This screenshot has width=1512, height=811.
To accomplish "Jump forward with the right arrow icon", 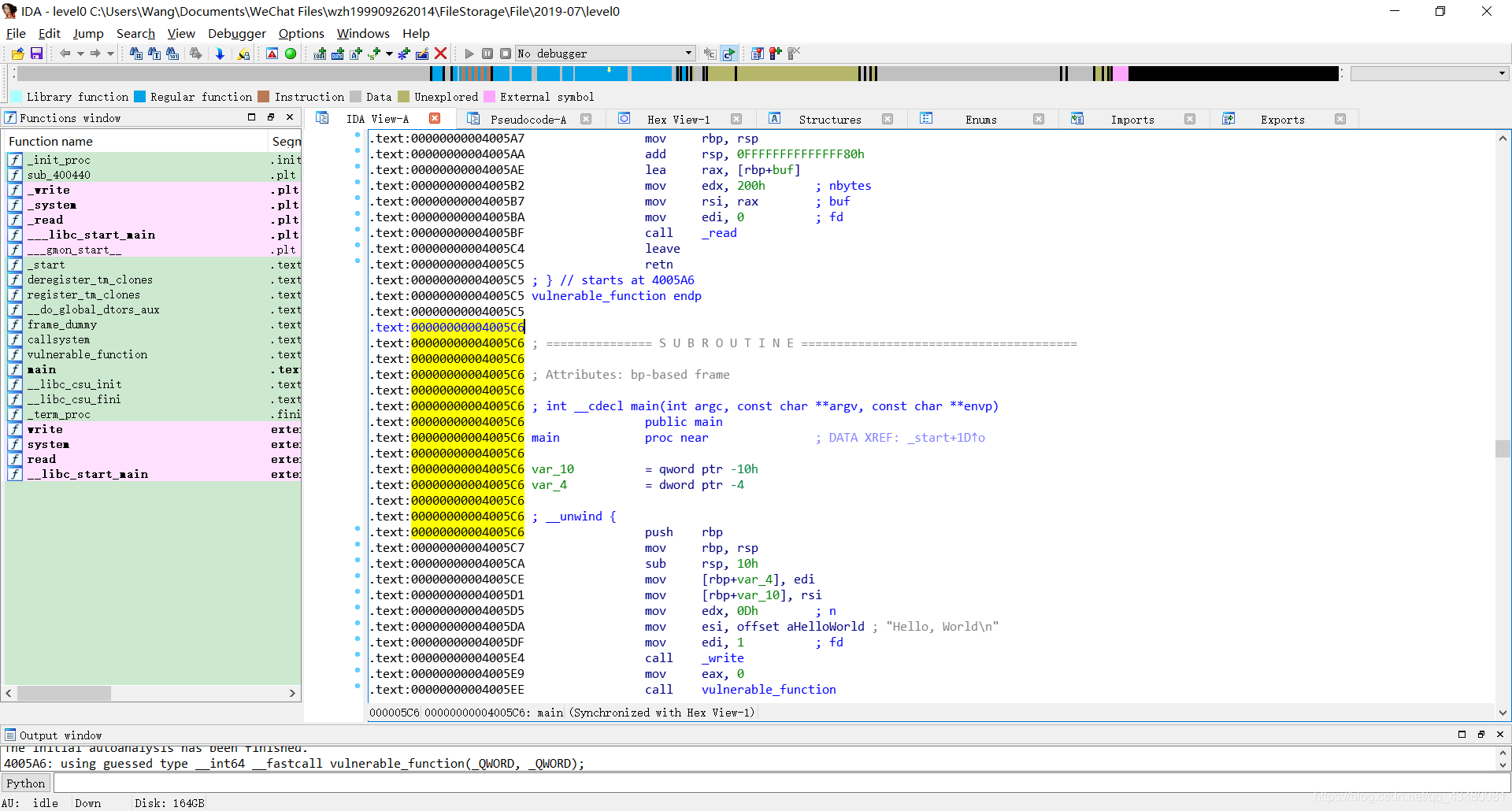I will (95, 54).
